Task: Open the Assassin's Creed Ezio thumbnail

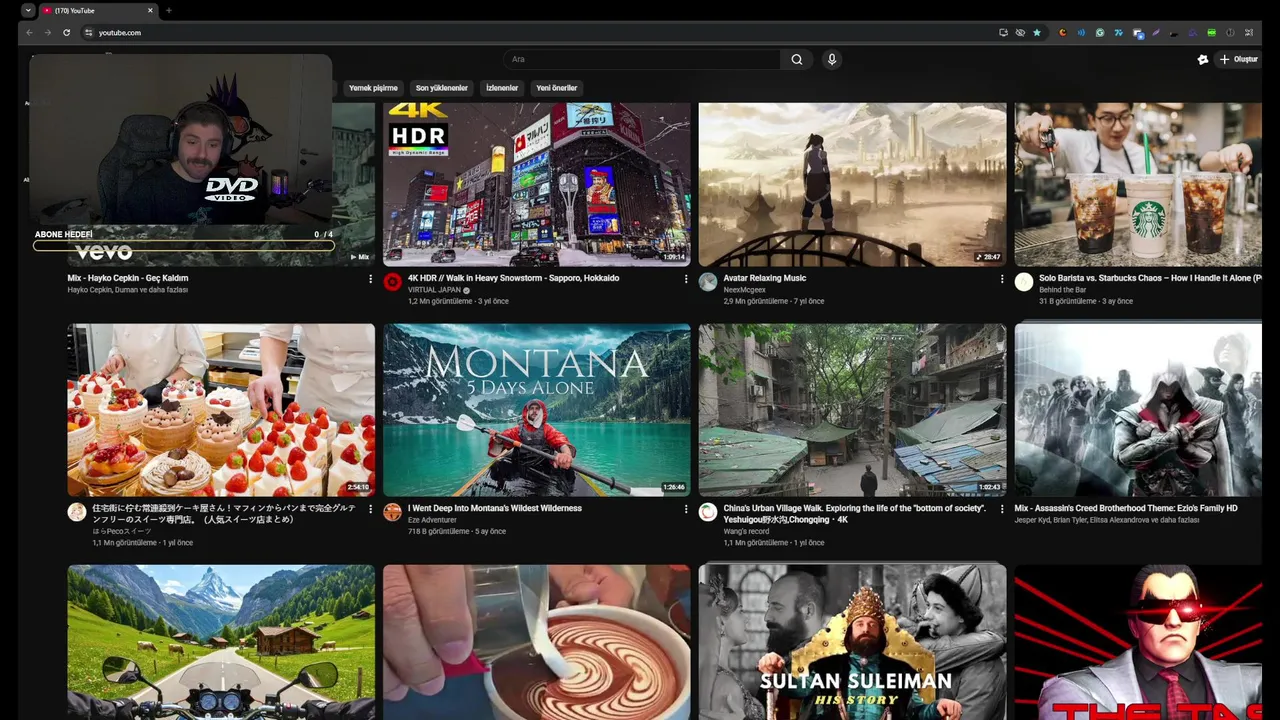Action: pyautogui.click(x=1138, y=409)
